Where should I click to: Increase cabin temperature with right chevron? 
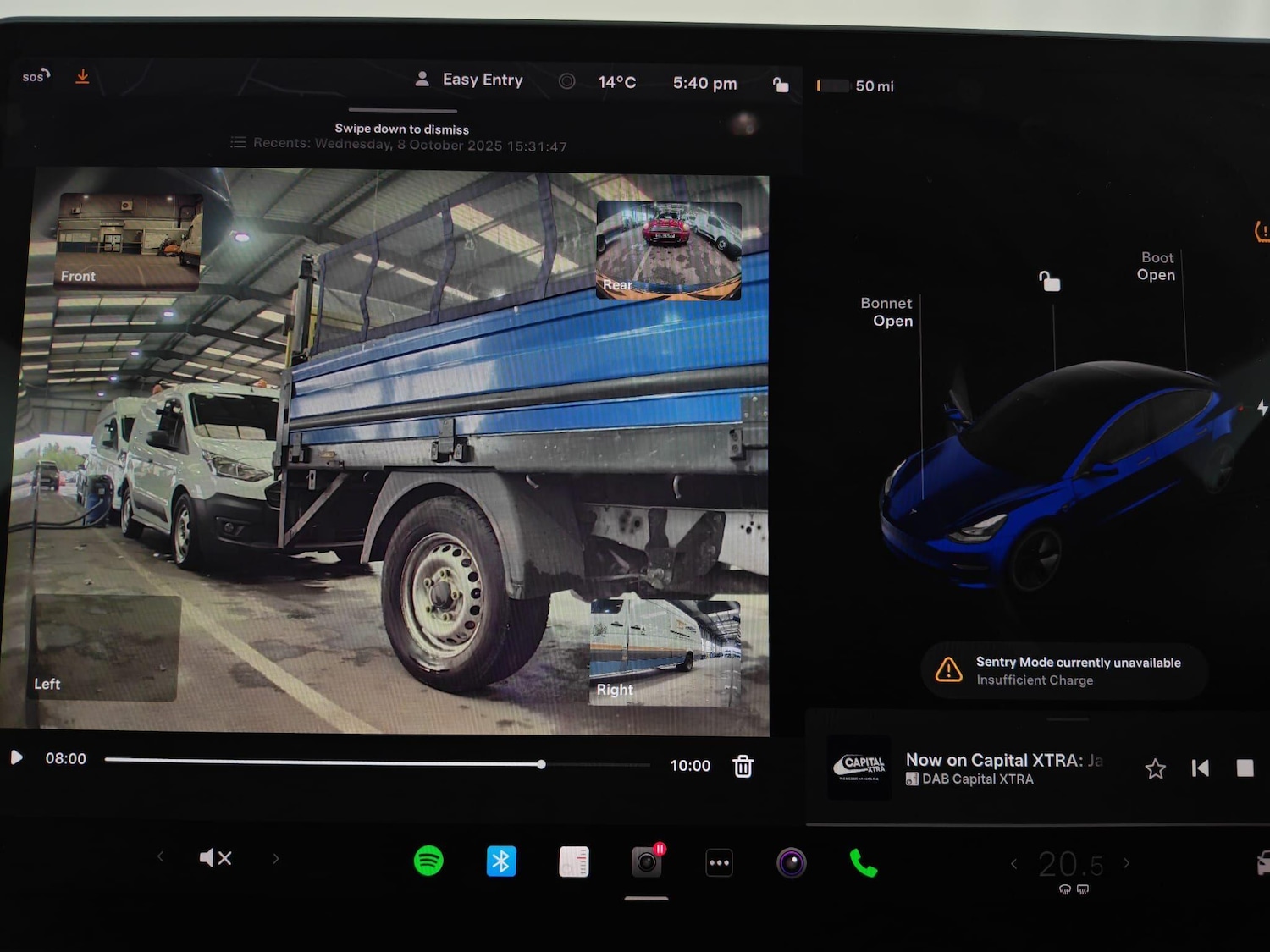coord(1127,863)
